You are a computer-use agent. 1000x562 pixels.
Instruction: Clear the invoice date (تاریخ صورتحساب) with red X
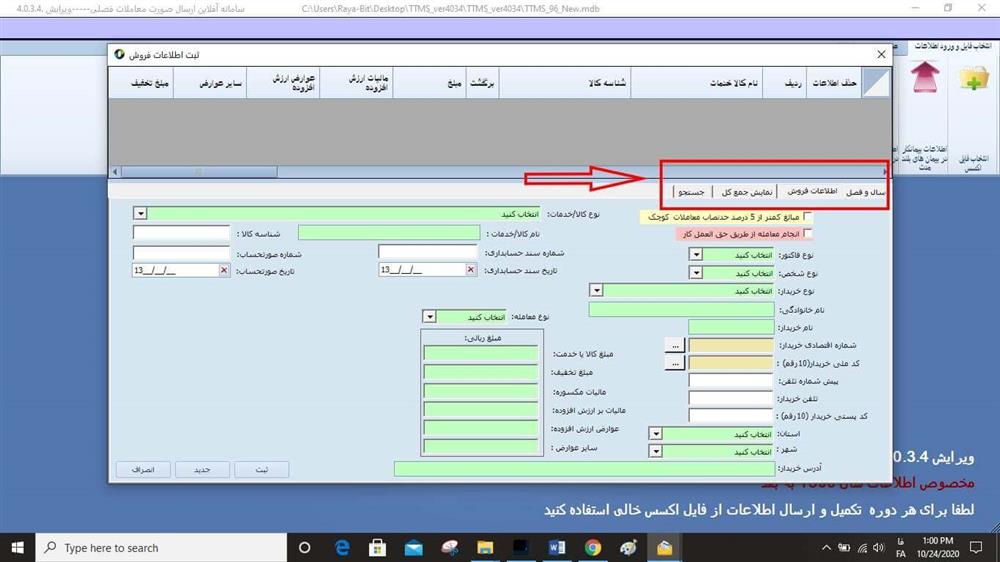[224, 270]
